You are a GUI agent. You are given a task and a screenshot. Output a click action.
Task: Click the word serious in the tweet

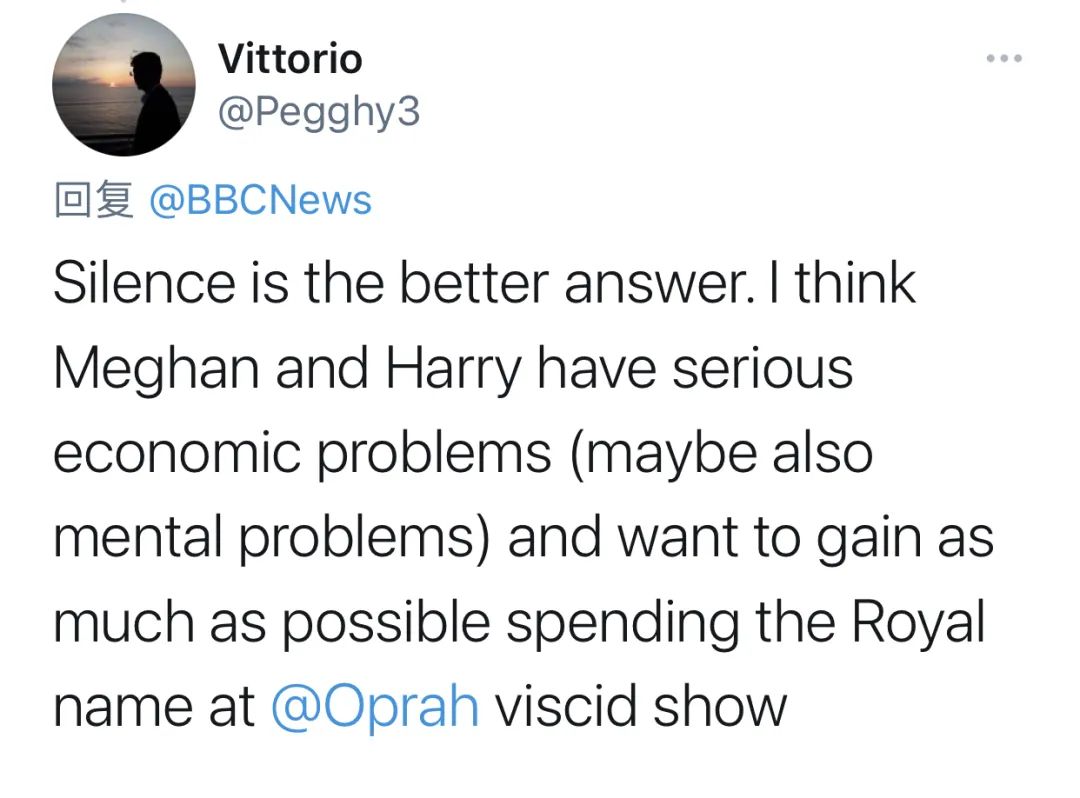(x=762, y=368)
